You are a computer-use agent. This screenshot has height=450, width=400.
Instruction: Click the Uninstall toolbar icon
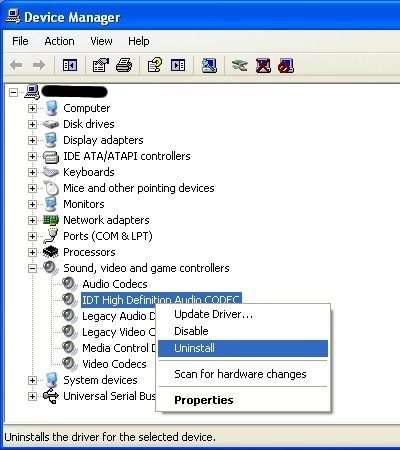click(x=263, y=65)
